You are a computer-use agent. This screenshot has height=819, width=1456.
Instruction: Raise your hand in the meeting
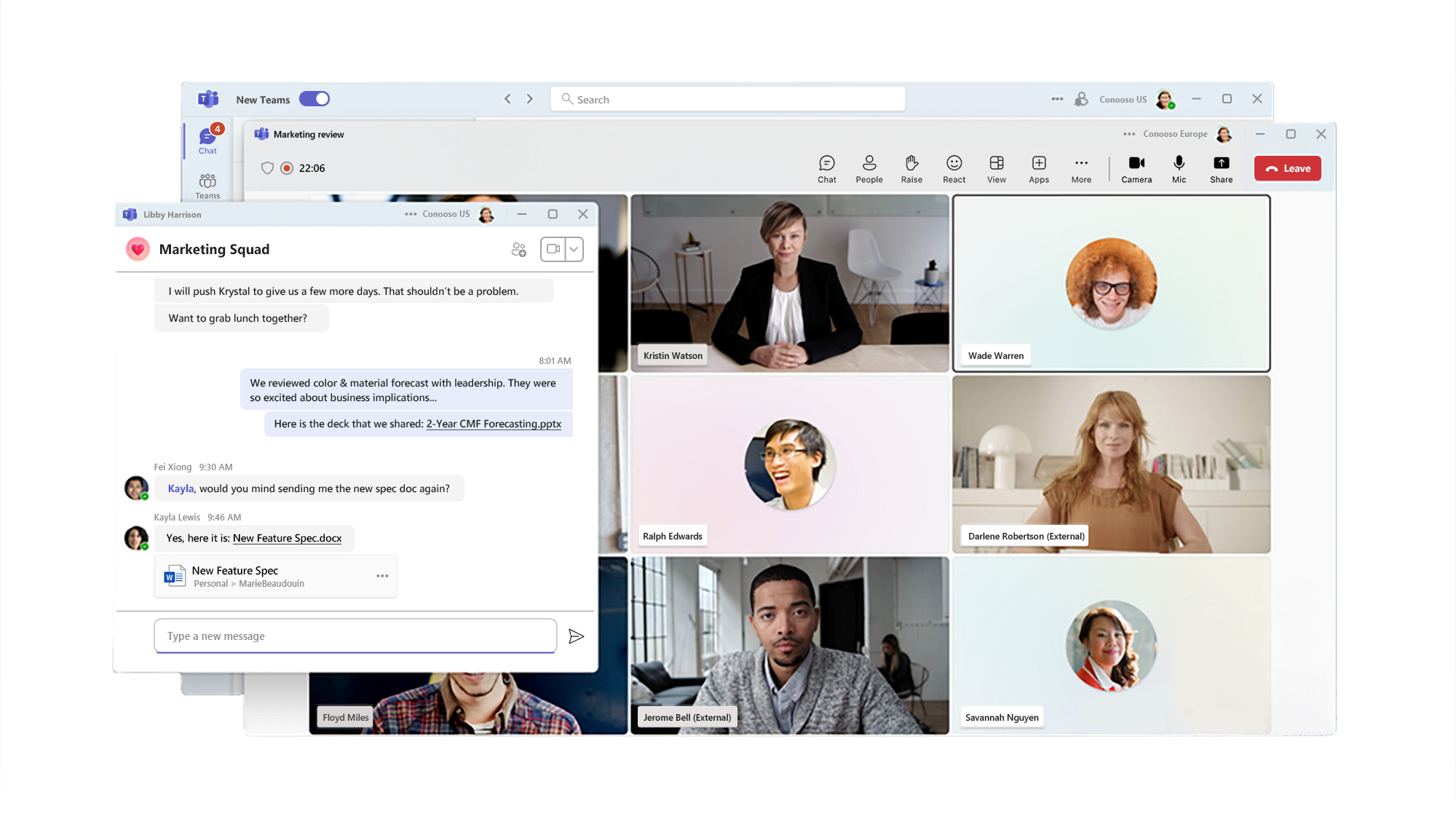(911, 168)
